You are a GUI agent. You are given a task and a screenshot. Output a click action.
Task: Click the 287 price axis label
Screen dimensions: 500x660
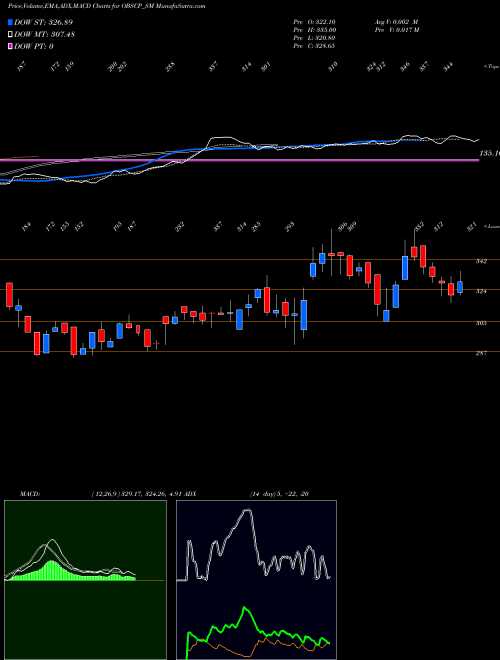click(481, 353)
